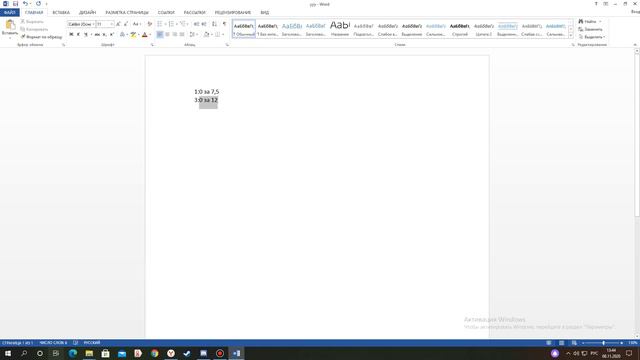Click the Undo arrow icon
The width and height of the screenshot is (640, 360).
coord(25,4)
